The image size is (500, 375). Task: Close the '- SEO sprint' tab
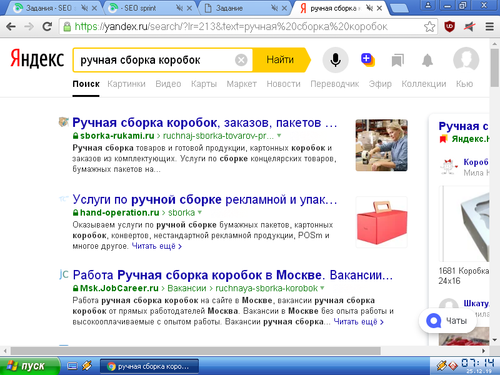(189, 8)
